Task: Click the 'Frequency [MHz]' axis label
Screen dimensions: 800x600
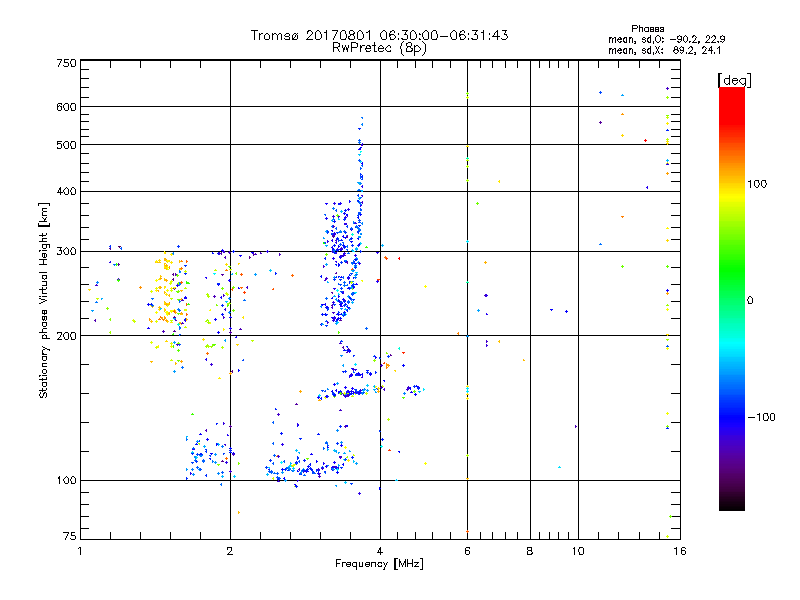Action: [x=379, y=564]
